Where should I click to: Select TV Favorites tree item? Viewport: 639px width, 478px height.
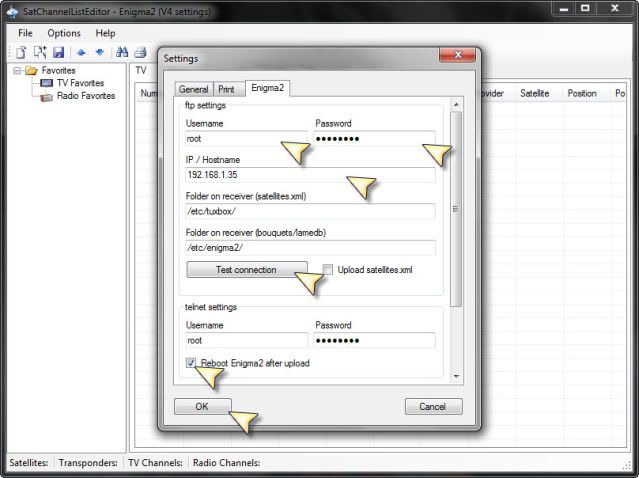tap(80, 83)
